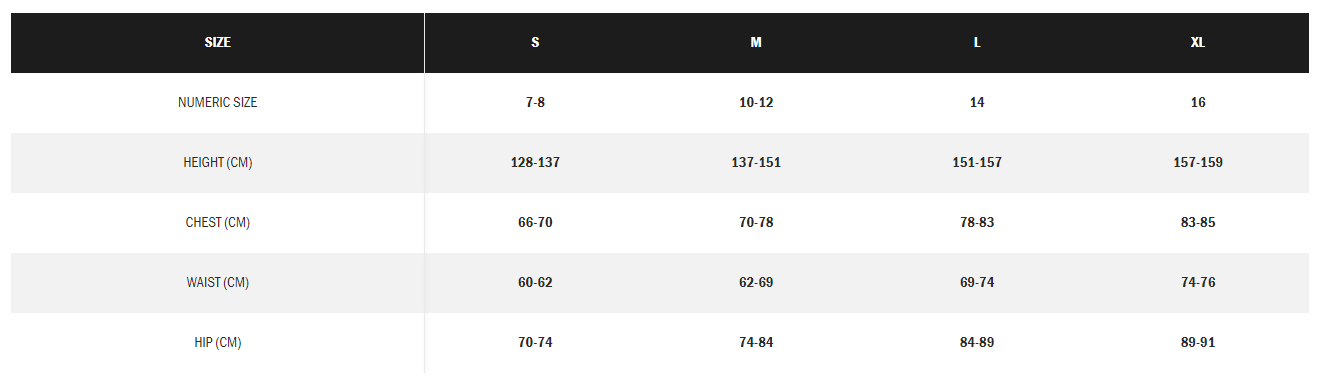The height and width of the screenshot is (388, 1322).
Task: Click the WAIST (CM) row label
Action: 217,283
